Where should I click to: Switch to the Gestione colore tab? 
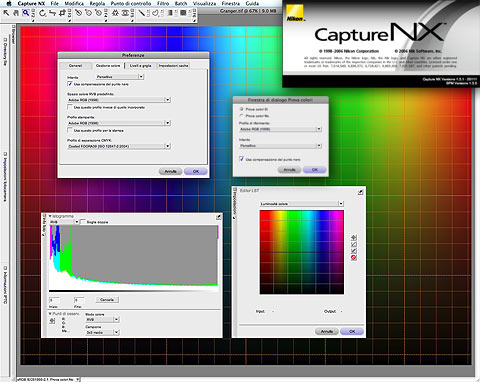[x=108, y=65]
